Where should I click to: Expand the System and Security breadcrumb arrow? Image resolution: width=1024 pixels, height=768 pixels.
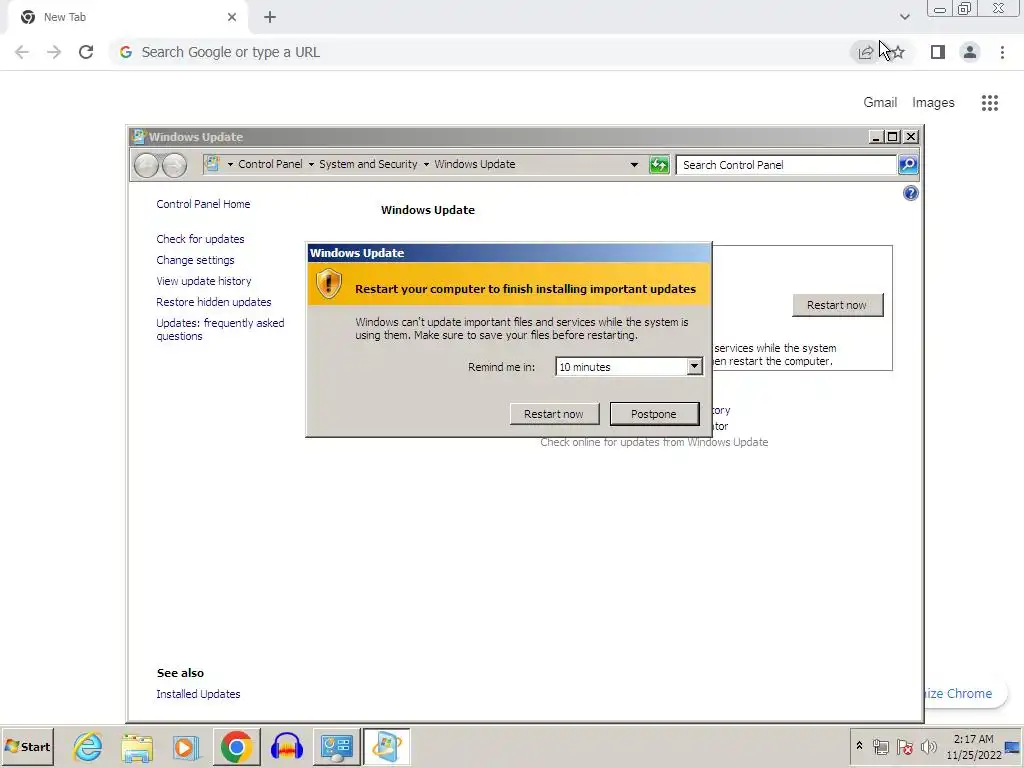click(x=426, y=165)
